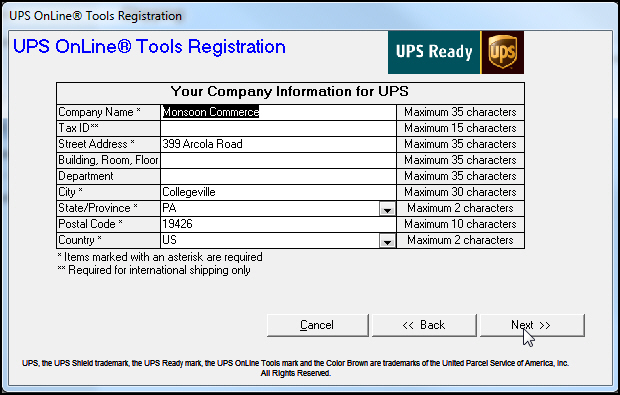Screen dimensions: 620x395
Task: Click the 'State/Province *' label
Action: pyautogui.click(x=98, y=208)
